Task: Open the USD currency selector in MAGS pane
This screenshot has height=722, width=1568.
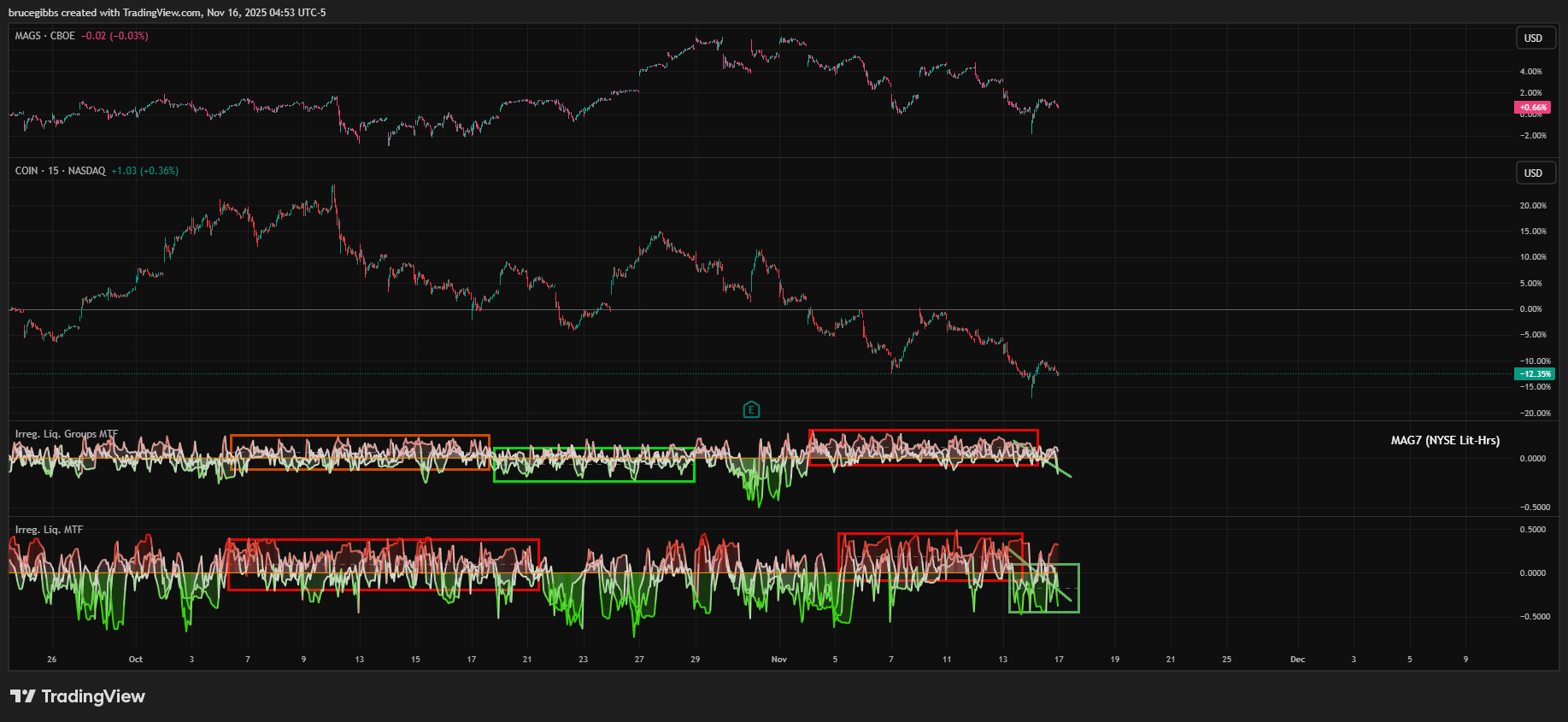Action: [1534, 38]
